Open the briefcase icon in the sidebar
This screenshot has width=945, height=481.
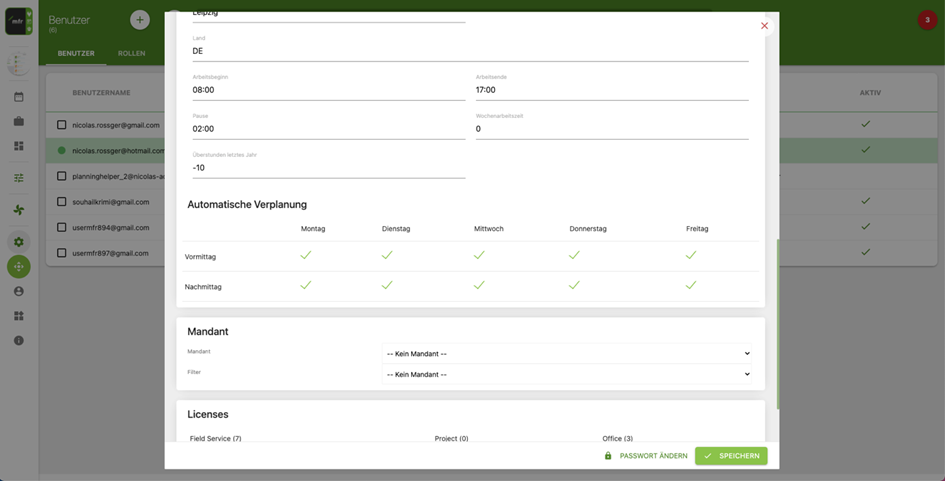[19, 121]
